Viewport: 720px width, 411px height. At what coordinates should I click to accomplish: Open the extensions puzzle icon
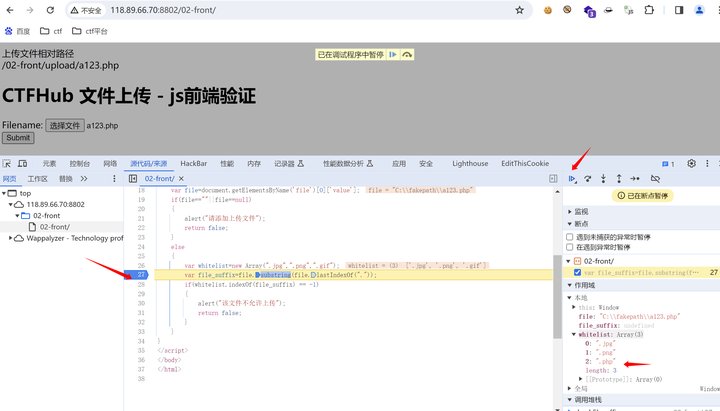(x=649, y=10)
